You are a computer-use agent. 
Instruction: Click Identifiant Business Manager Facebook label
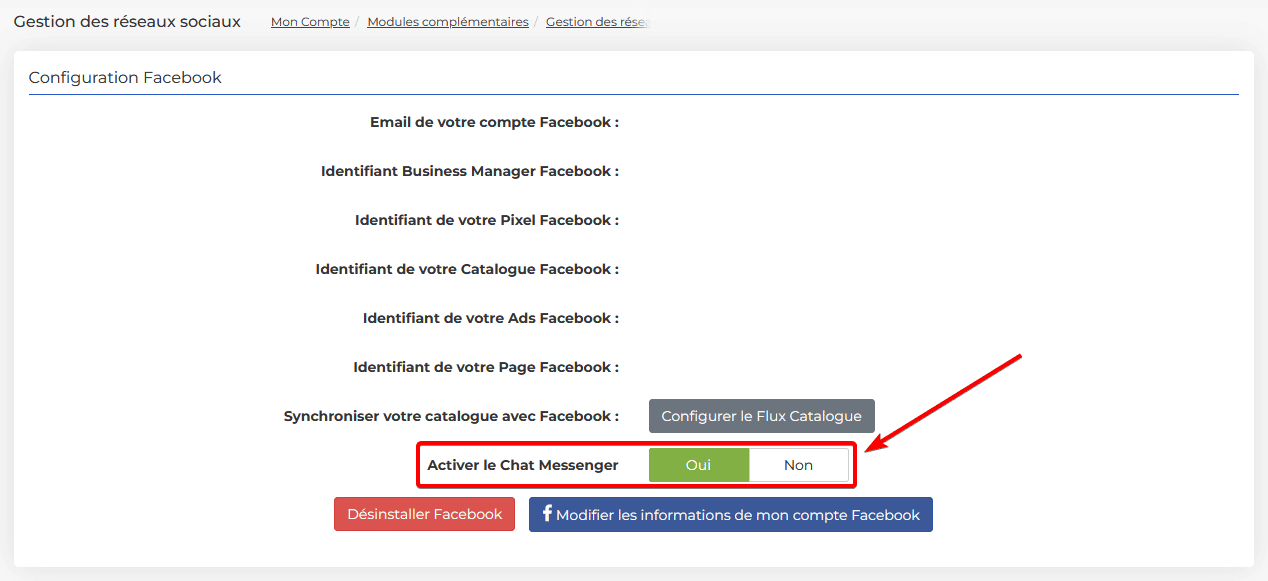tap(470, 171)
